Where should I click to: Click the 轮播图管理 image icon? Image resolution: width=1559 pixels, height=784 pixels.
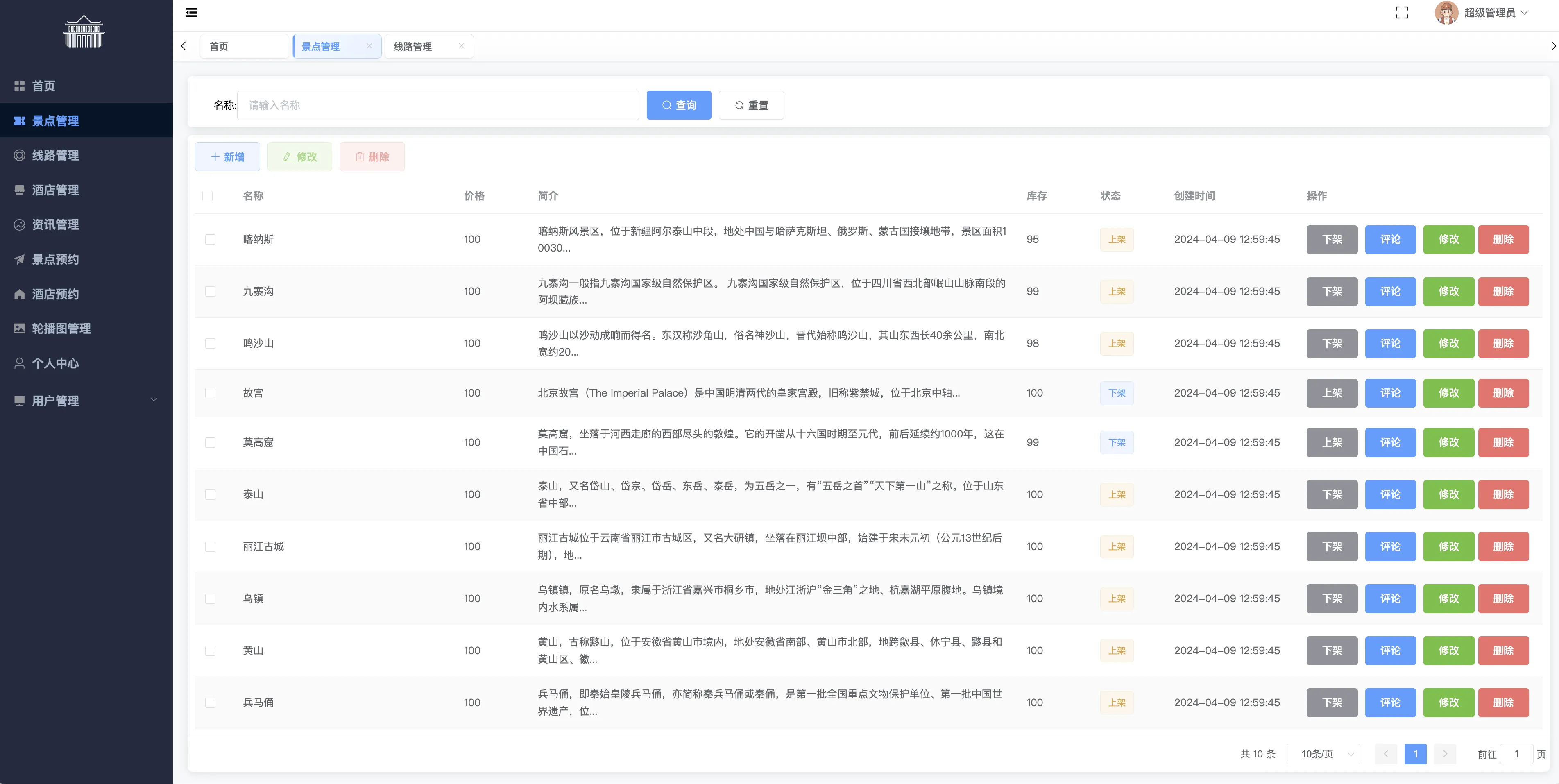pos(19,329)
